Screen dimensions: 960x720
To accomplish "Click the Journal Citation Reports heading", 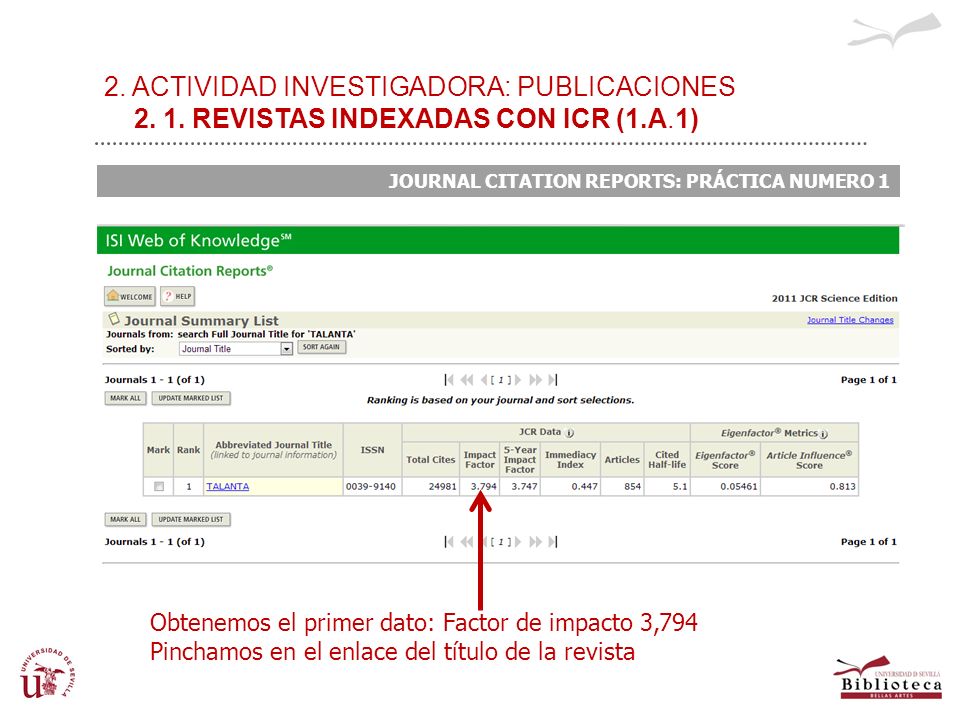I will 190,271.
